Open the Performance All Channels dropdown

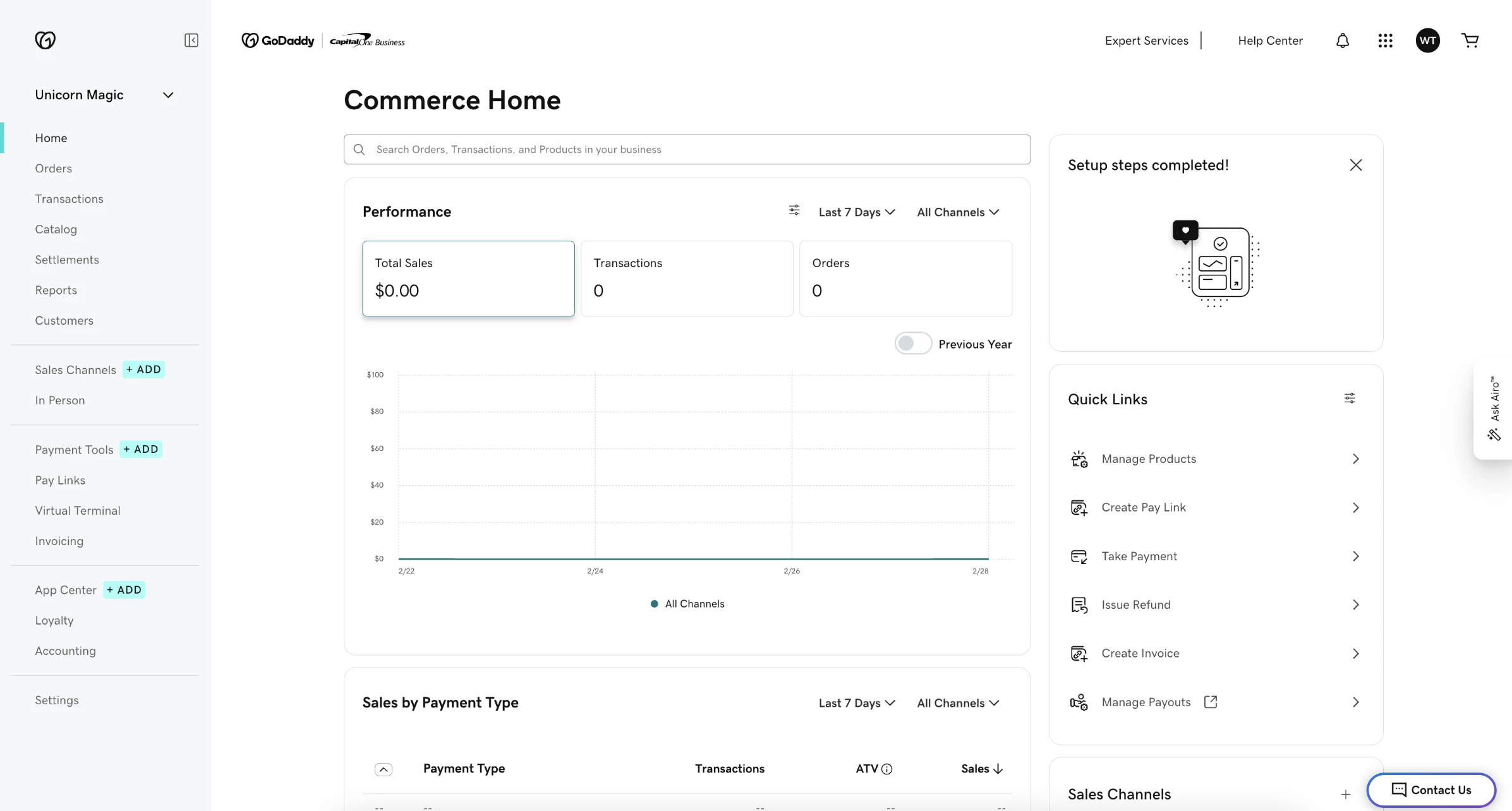point(958,212)
